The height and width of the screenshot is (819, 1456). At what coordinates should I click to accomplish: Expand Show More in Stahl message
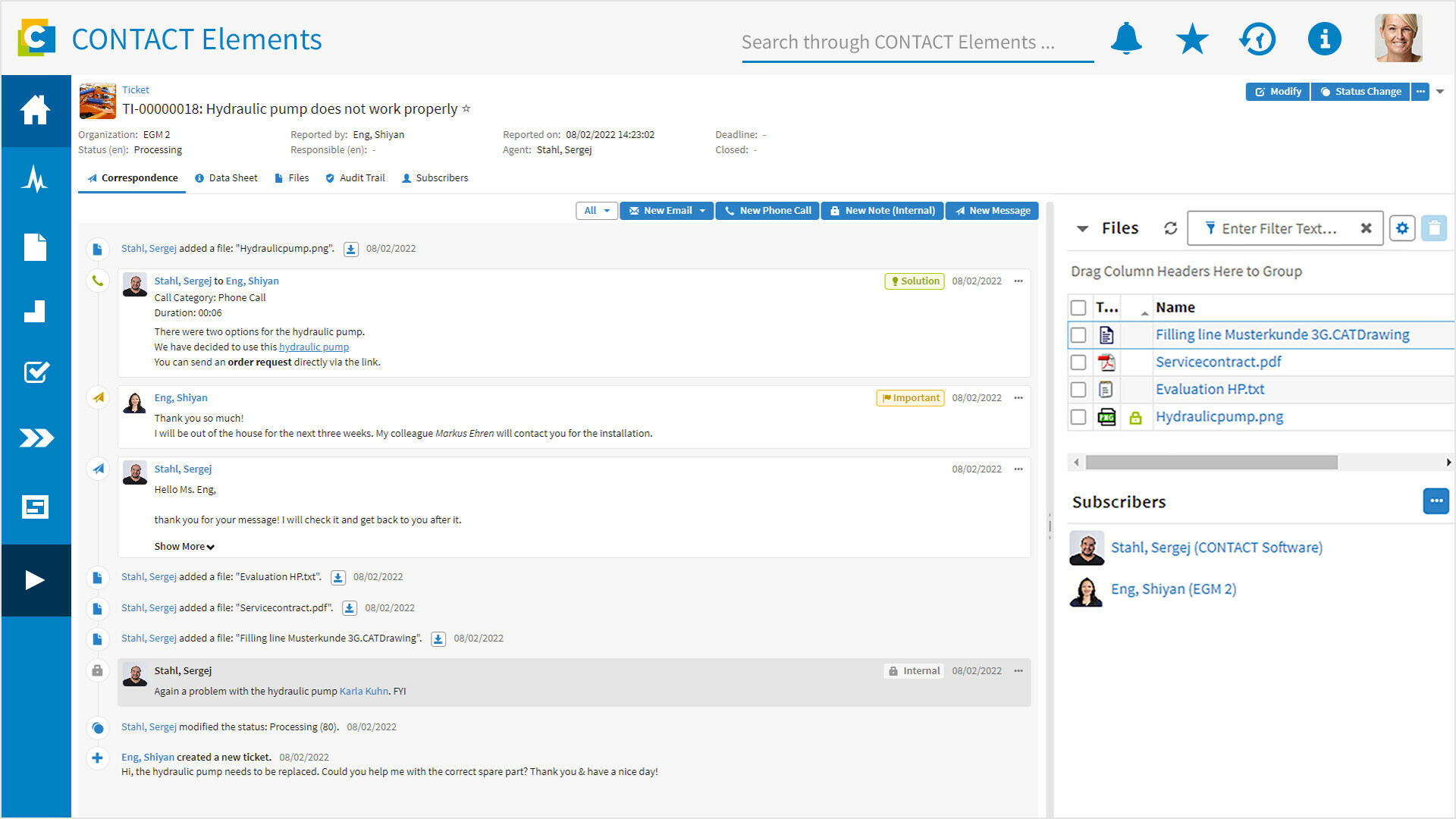click(184, 547)
